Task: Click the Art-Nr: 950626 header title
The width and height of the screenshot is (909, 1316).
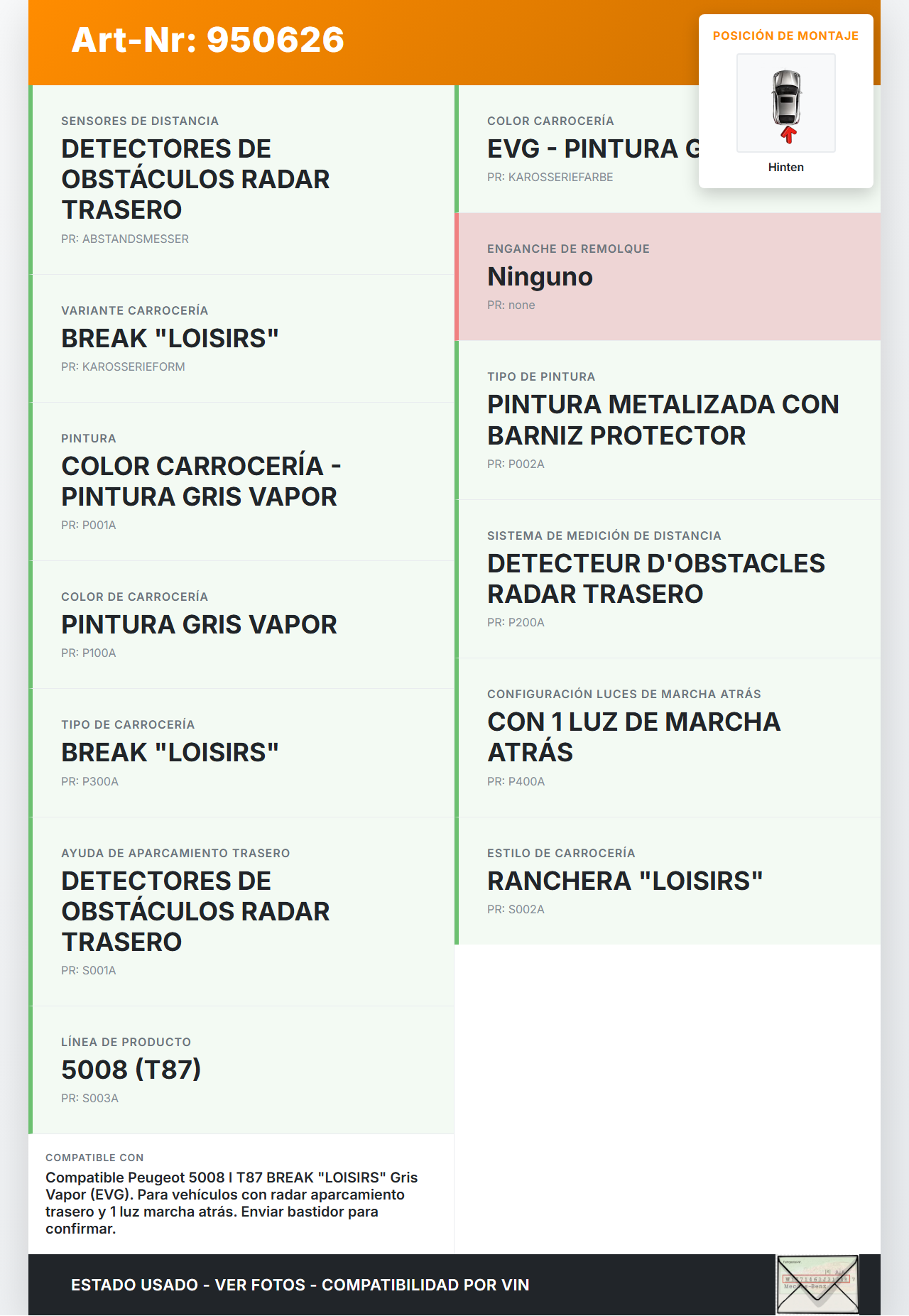Action: click(x=208, y=40)
